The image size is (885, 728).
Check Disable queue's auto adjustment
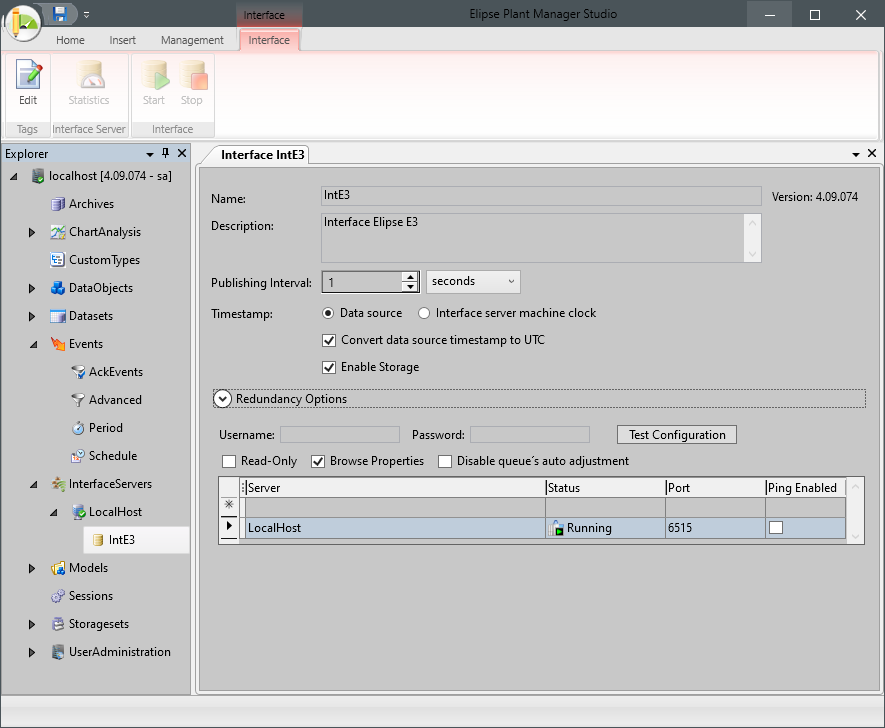(x=445, y=462)
